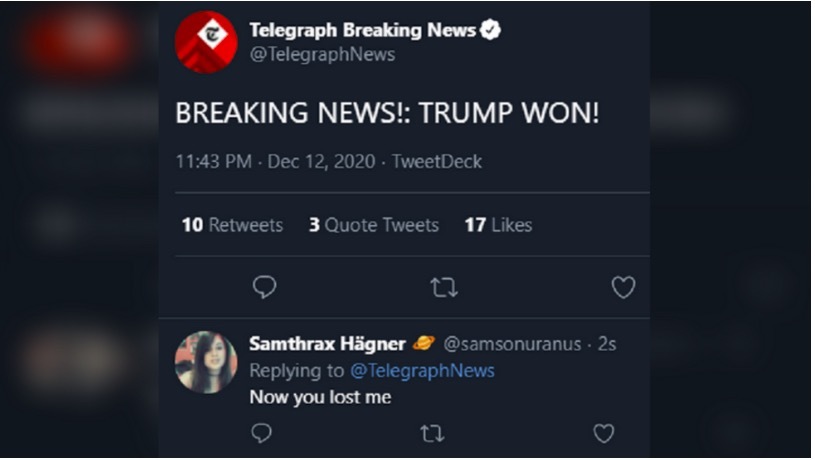Viewport: 815px width, 460px height.
Task: Click the TweetDeck source label
Action: pyautogui.click(x=437, y=162)
